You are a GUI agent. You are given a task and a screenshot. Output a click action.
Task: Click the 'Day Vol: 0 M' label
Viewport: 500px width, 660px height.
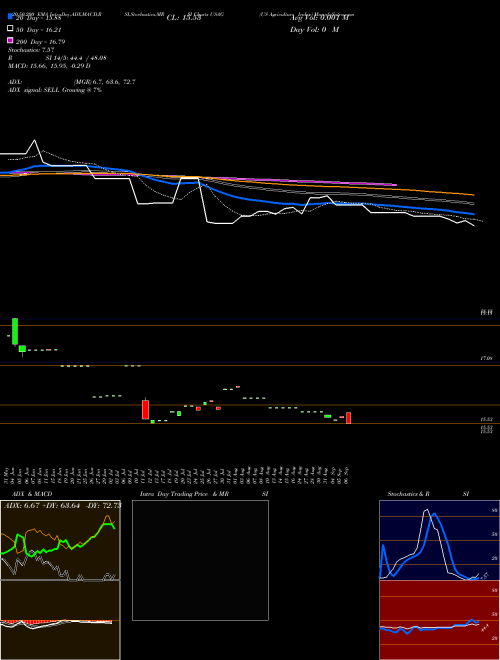tap(314, 29)
